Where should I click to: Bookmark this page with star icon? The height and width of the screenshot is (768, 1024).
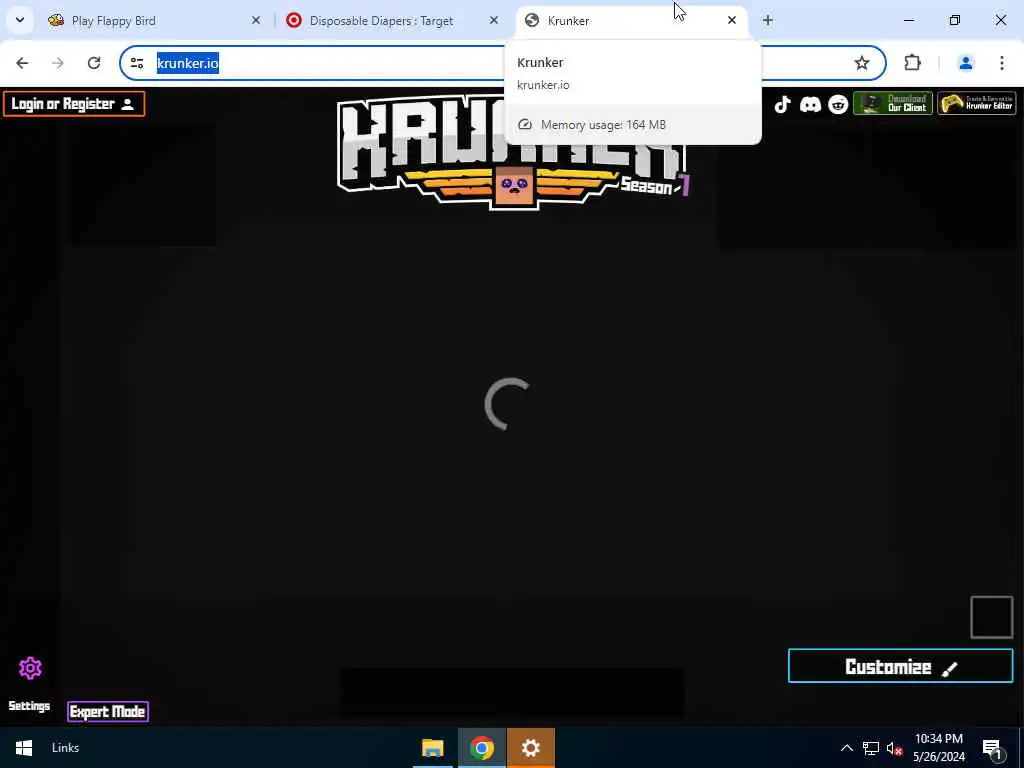[862, 63]
